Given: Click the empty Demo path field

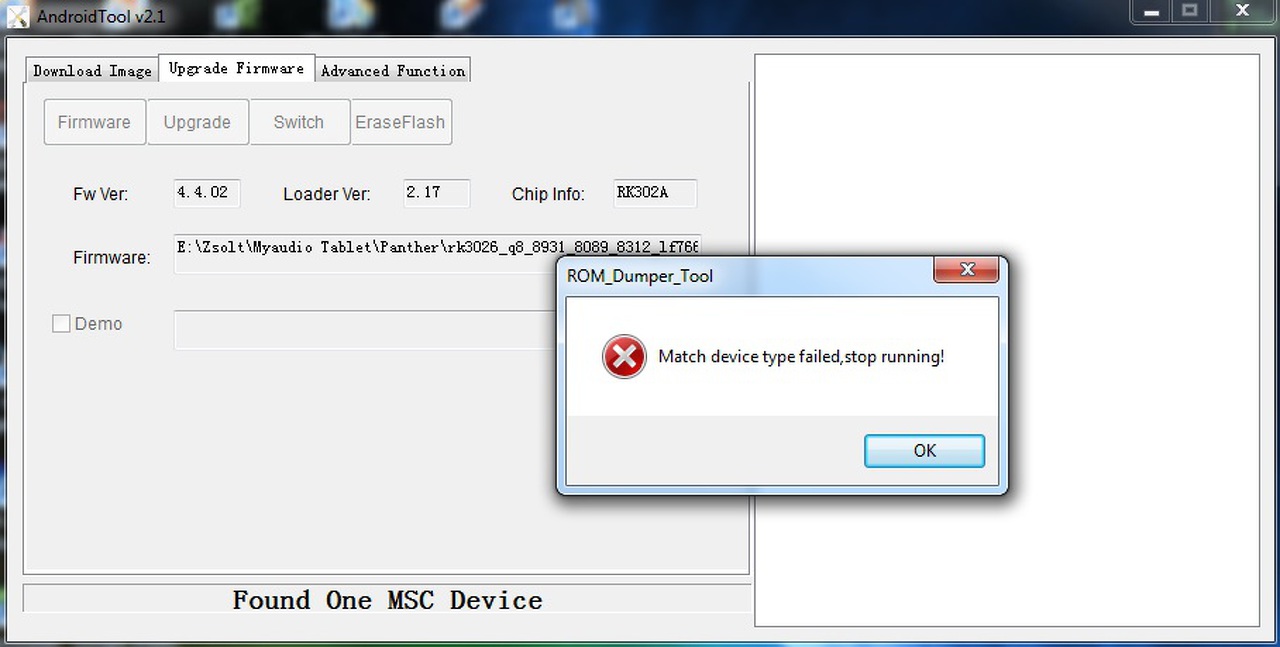Looking at the screenshot, I should (365, 330).
